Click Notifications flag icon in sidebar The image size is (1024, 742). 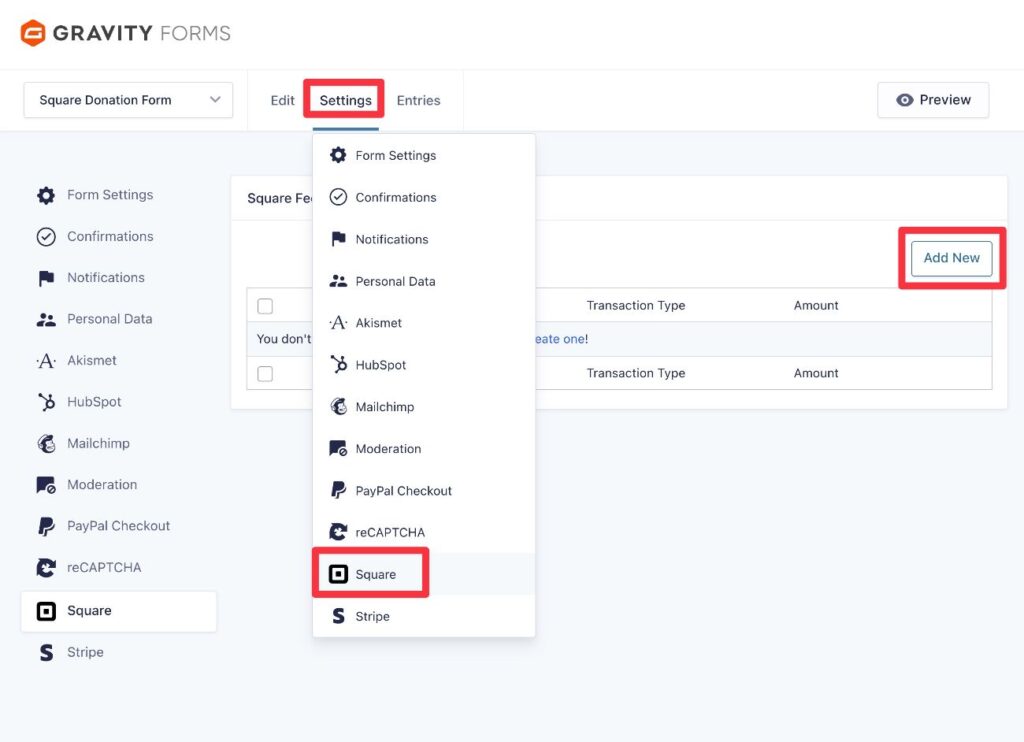coord(46,278)
